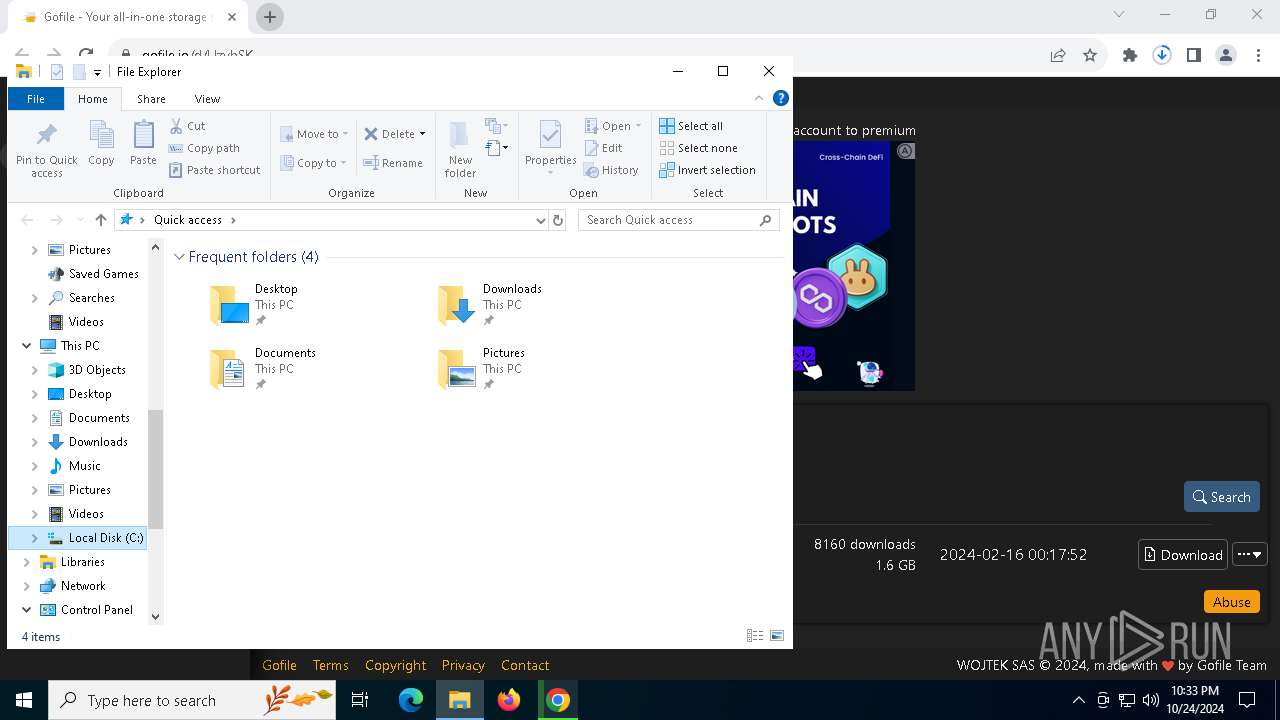The height and width of the screenshot is (720, 1280).
Task: Open the File ribbon tab
Action: (x=35, y=99)
